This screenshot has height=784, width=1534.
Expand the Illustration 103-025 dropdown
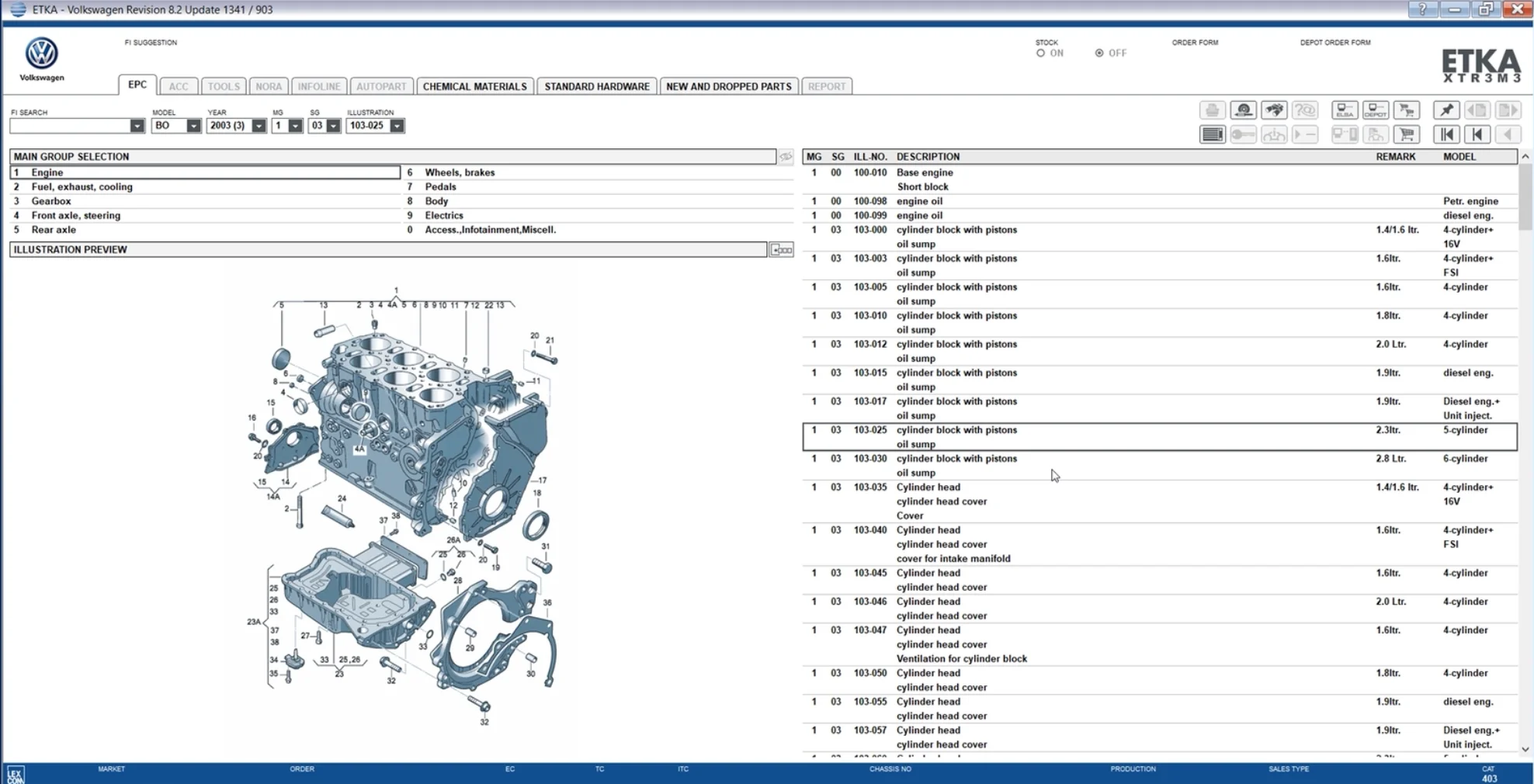click(x=397, y=126)
